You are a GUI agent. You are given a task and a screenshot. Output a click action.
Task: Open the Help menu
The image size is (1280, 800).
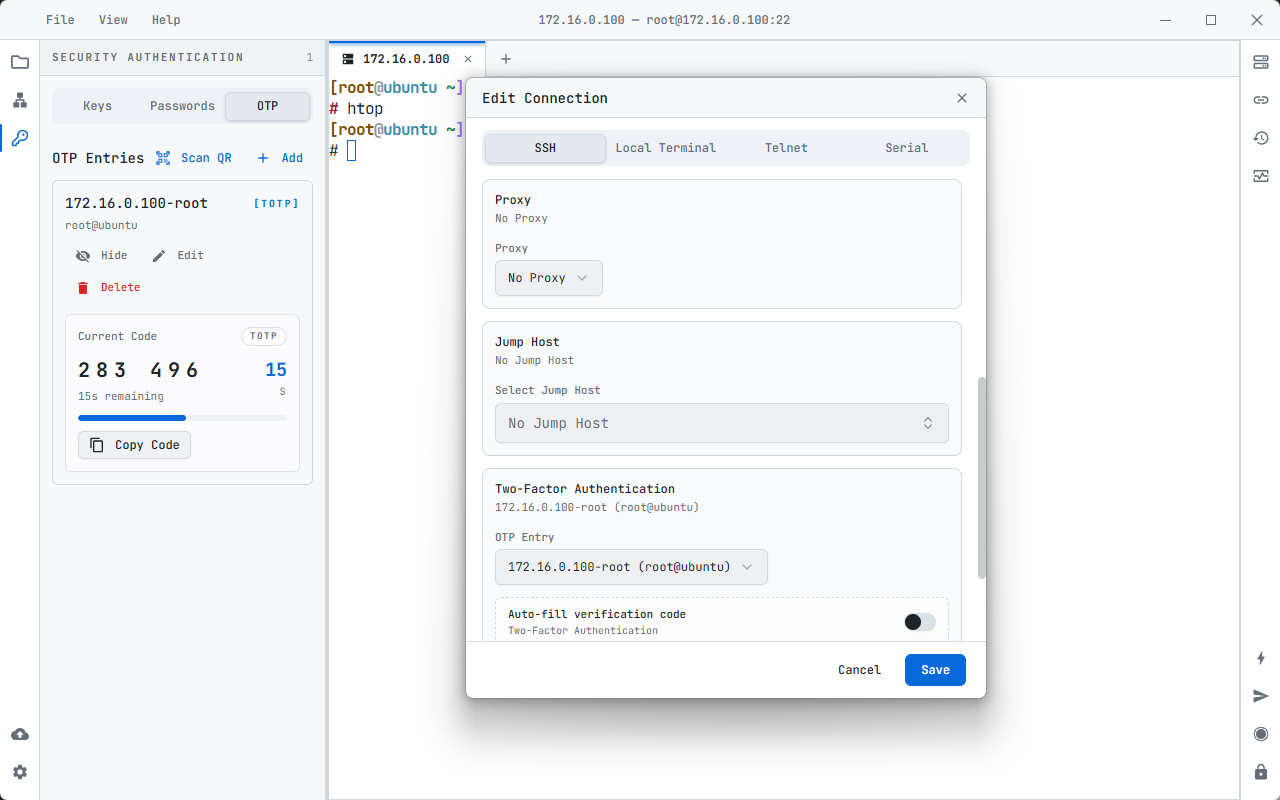click(166, 20)
